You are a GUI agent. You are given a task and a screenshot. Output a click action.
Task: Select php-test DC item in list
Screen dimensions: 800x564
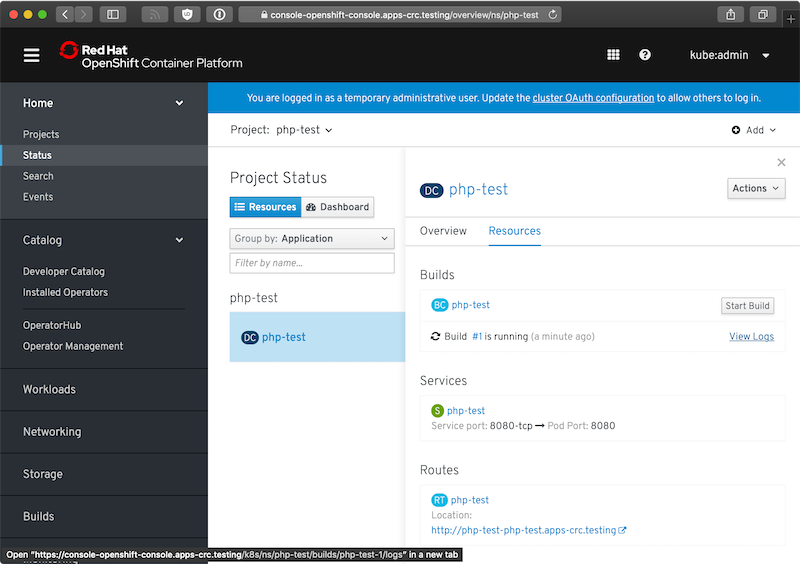pos(317,337)
